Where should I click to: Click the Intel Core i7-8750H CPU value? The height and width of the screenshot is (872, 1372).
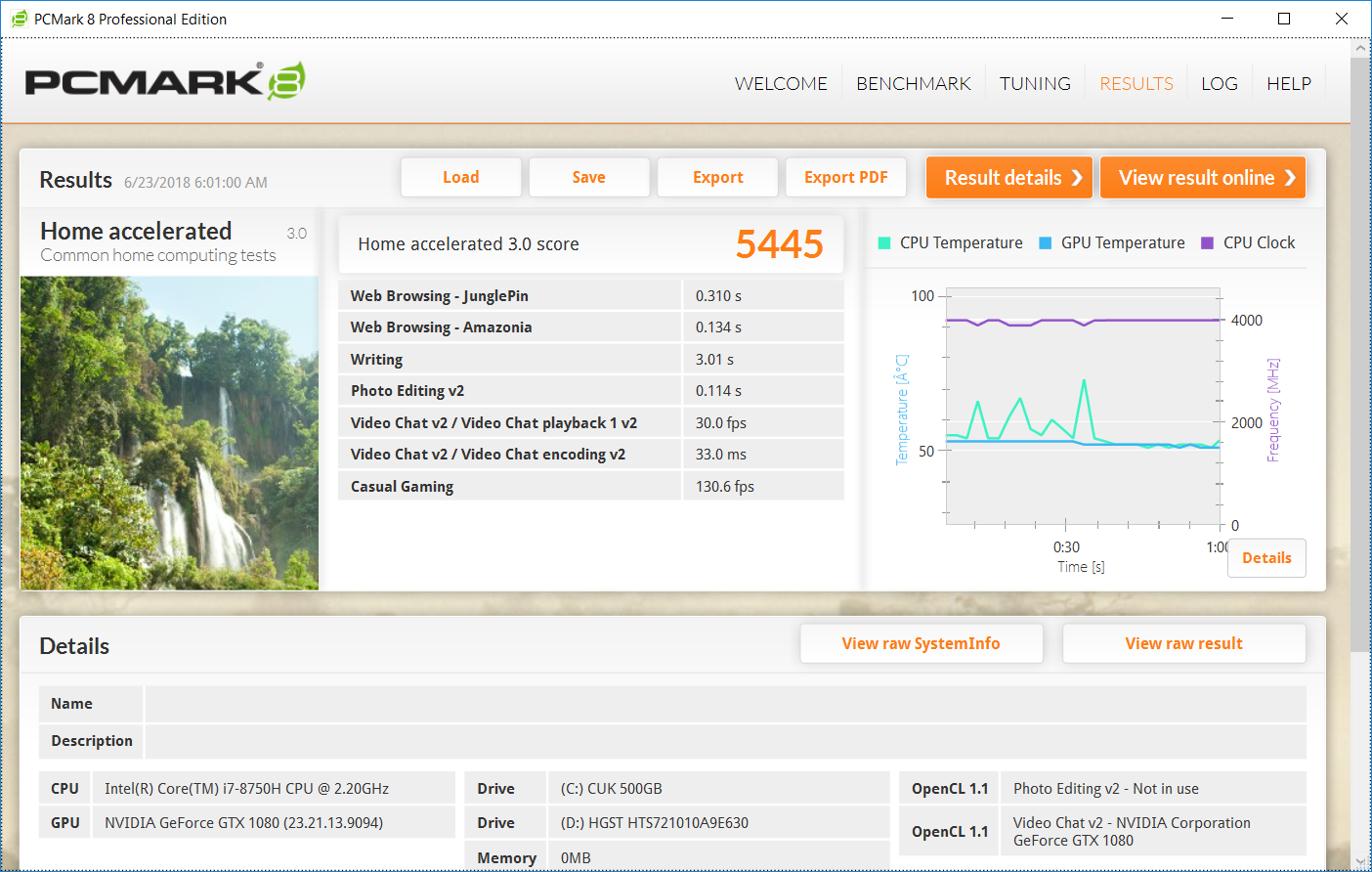coord(247,789)
